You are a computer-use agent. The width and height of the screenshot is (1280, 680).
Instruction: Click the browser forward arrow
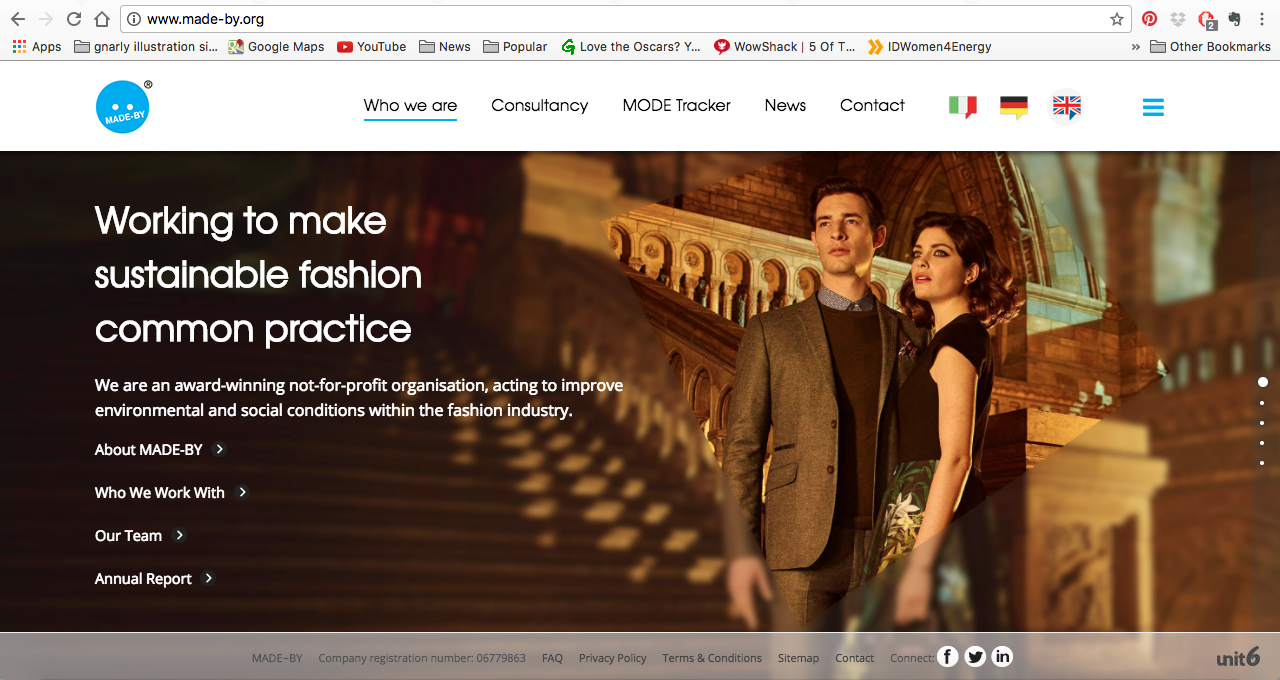(45, 19)
